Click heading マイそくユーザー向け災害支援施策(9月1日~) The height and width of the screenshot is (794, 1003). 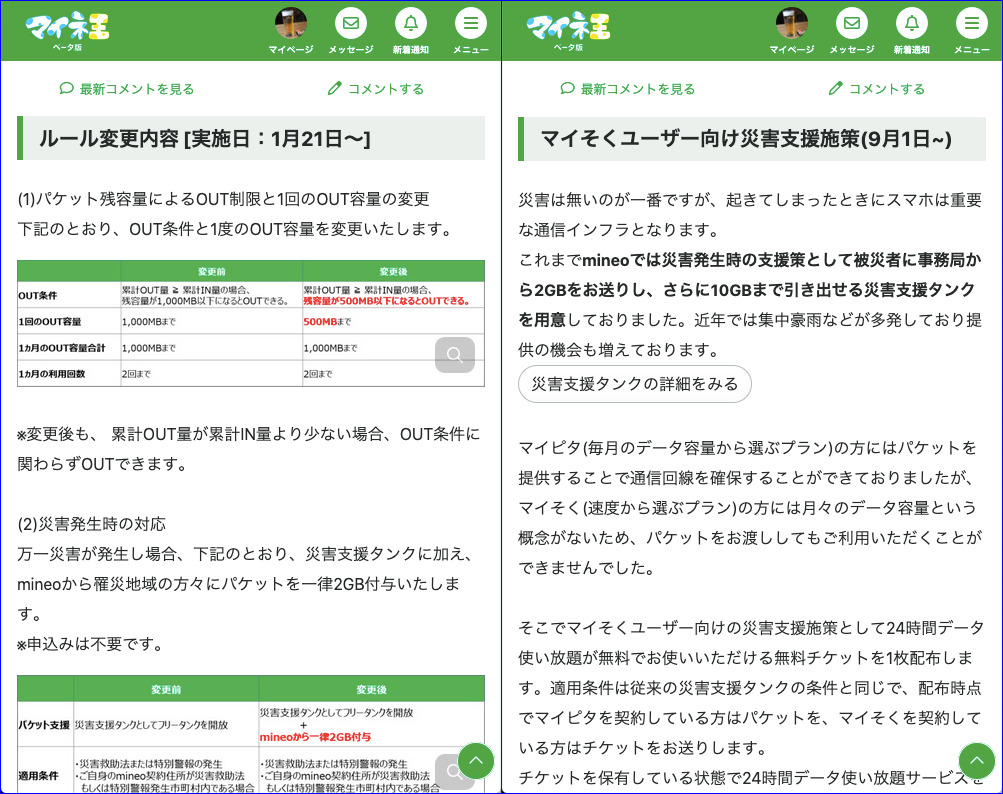(746, 138)
